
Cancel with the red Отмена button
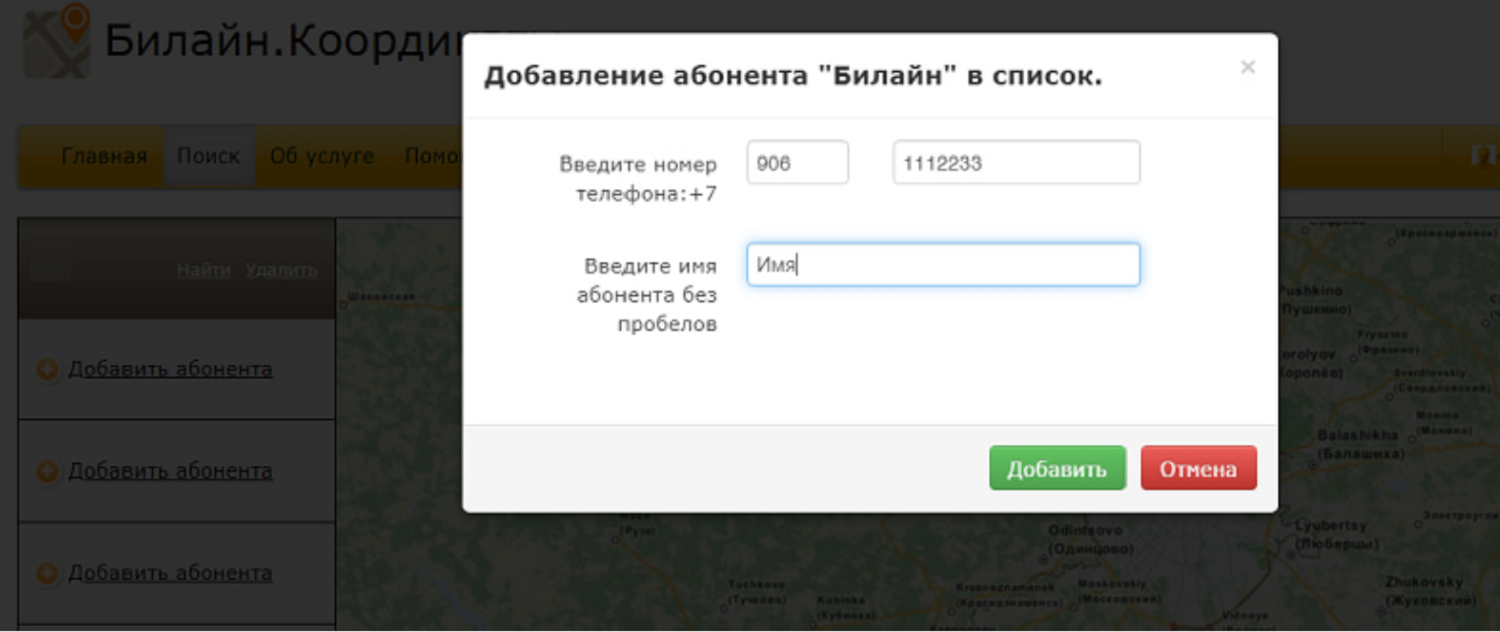click(x=1198, y=468)
